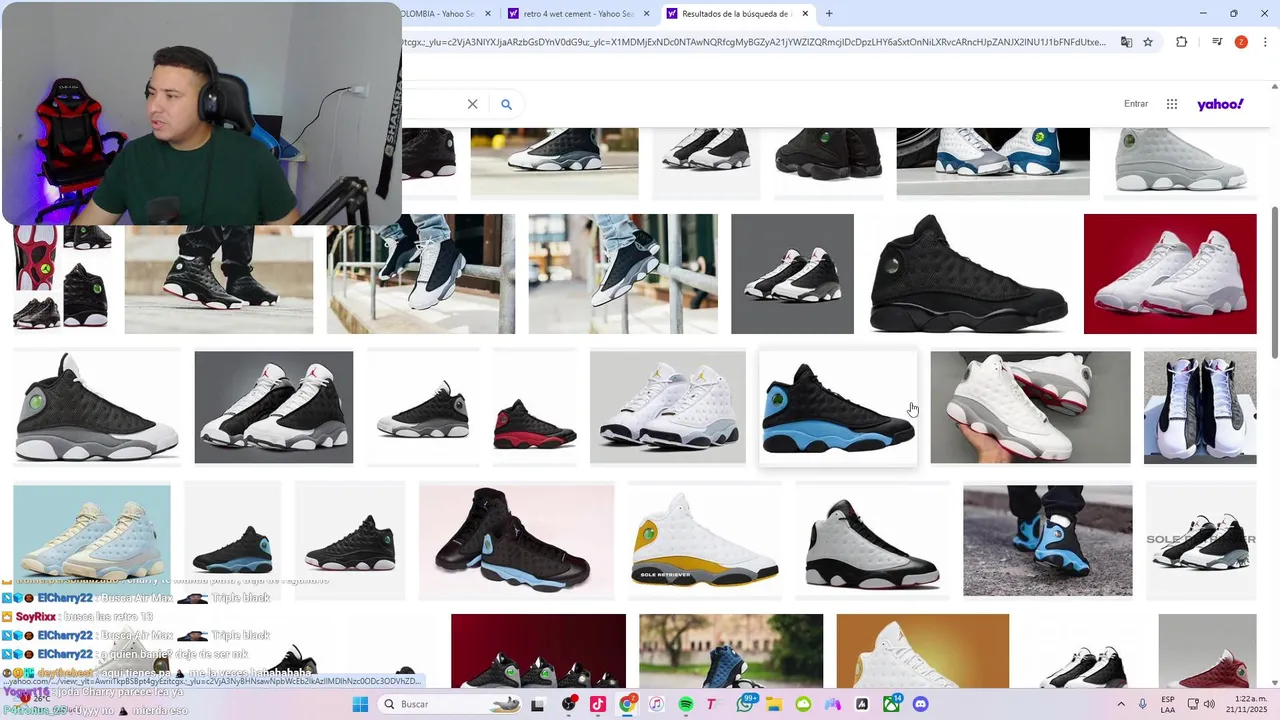The height and width of the screenshot is (720, 1280).
Task: Bookmark this page with the star icon
Action: (x=1148, y=42)
